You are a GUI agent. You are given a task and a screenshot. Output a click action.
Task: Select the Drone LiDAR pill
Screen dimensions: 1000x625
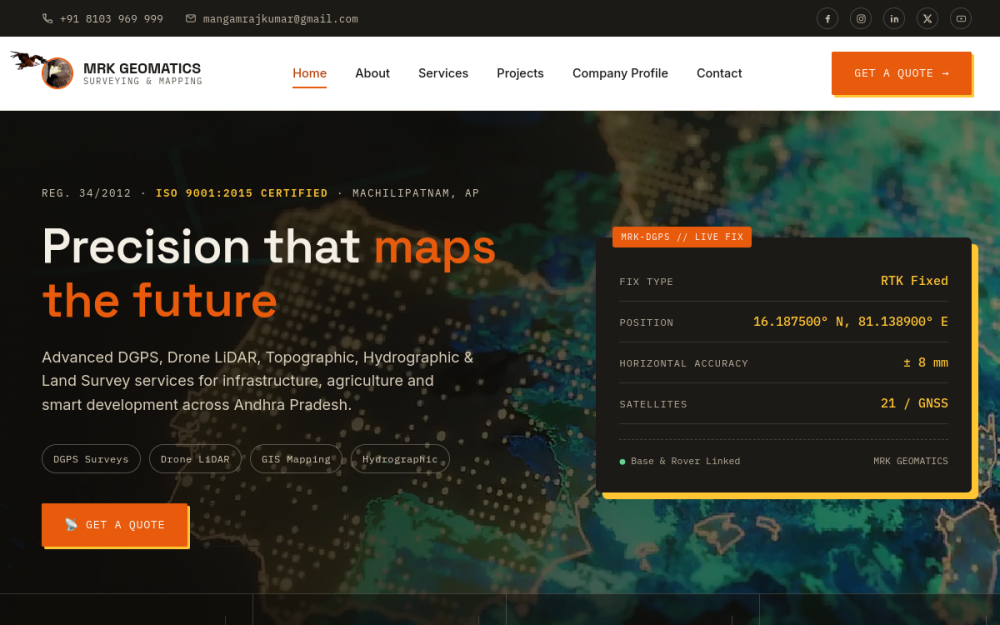click(x=195, y=459)
